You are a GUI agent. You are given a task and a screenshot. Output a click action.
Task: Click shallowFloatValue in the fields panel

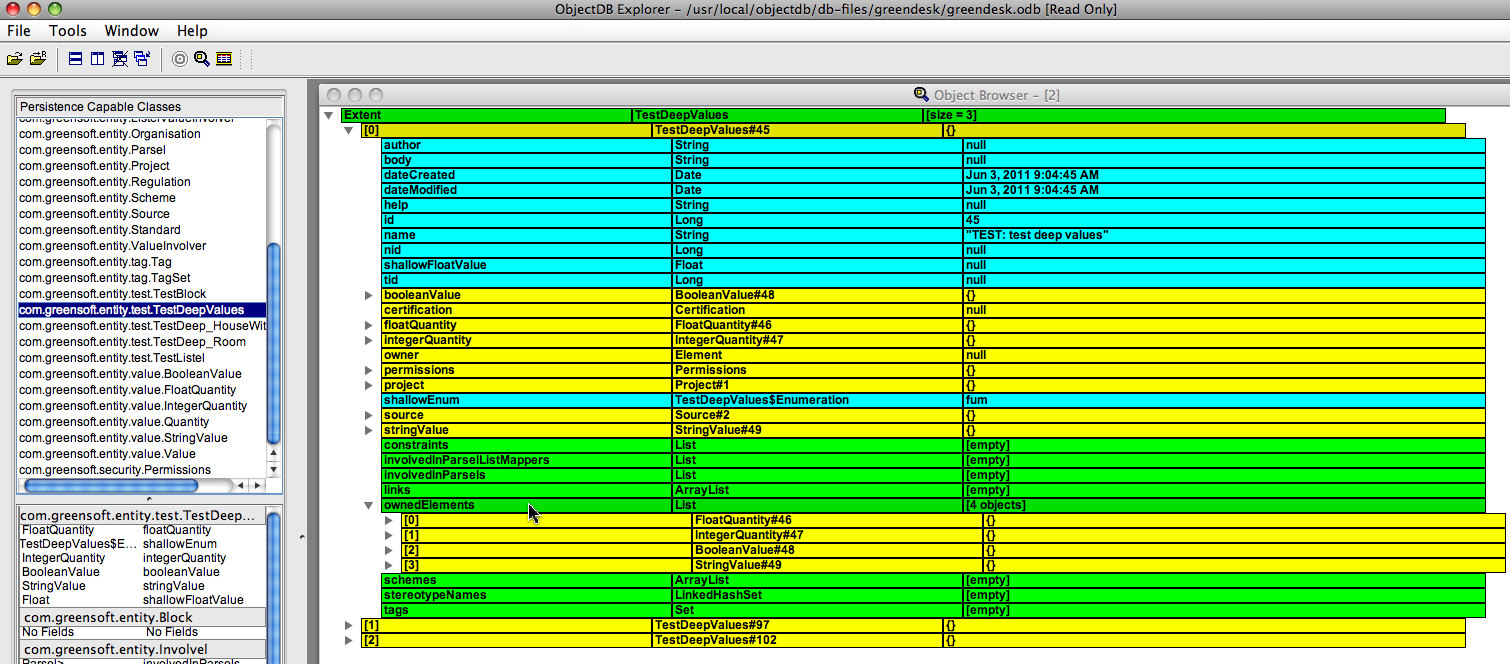[x=193, y=600]
